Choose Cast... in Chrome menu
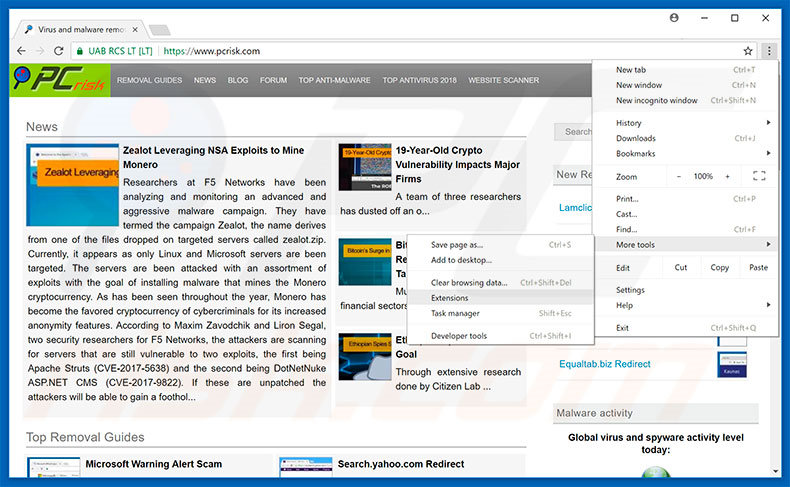This screenshot has width=790, height=487. (x=686, y=214)
